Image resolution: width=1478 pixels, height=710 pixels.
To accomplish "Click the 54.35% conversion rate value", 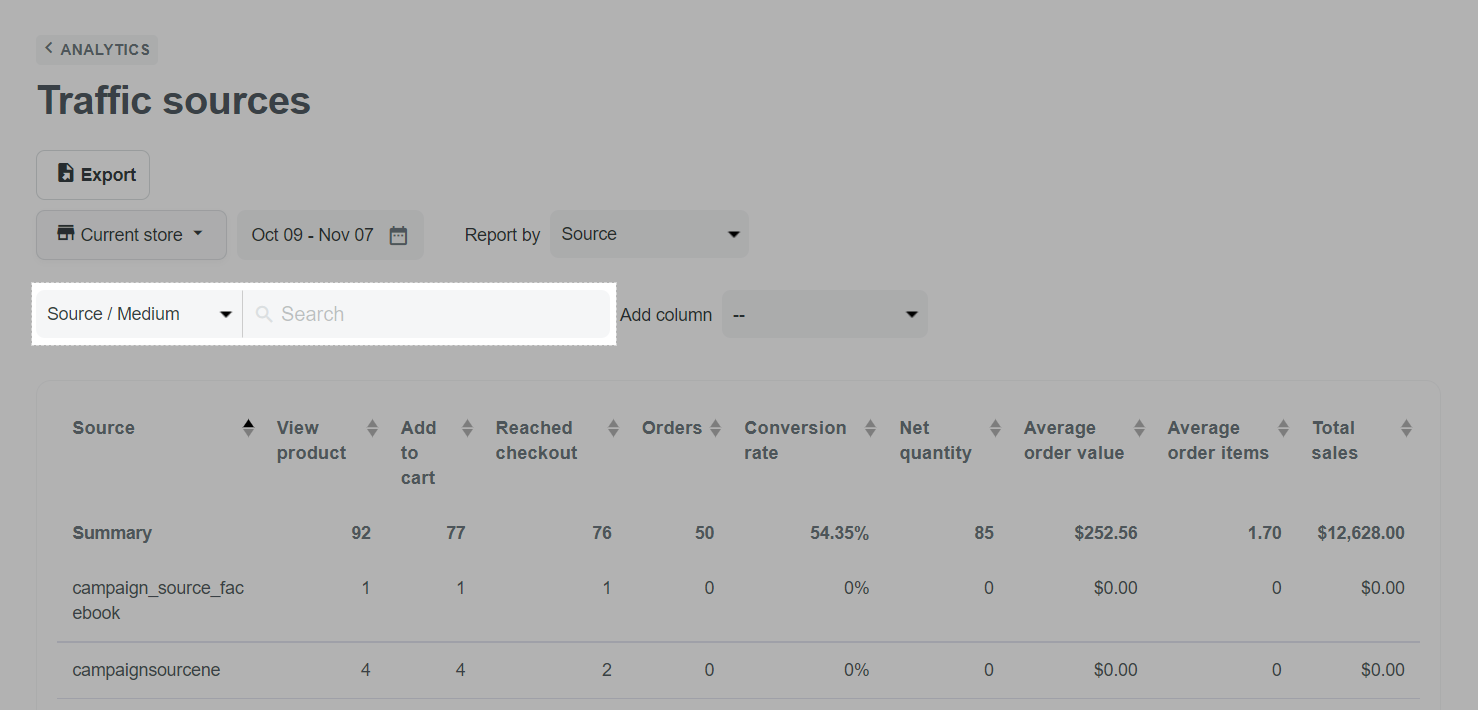I will pos(839,533).
